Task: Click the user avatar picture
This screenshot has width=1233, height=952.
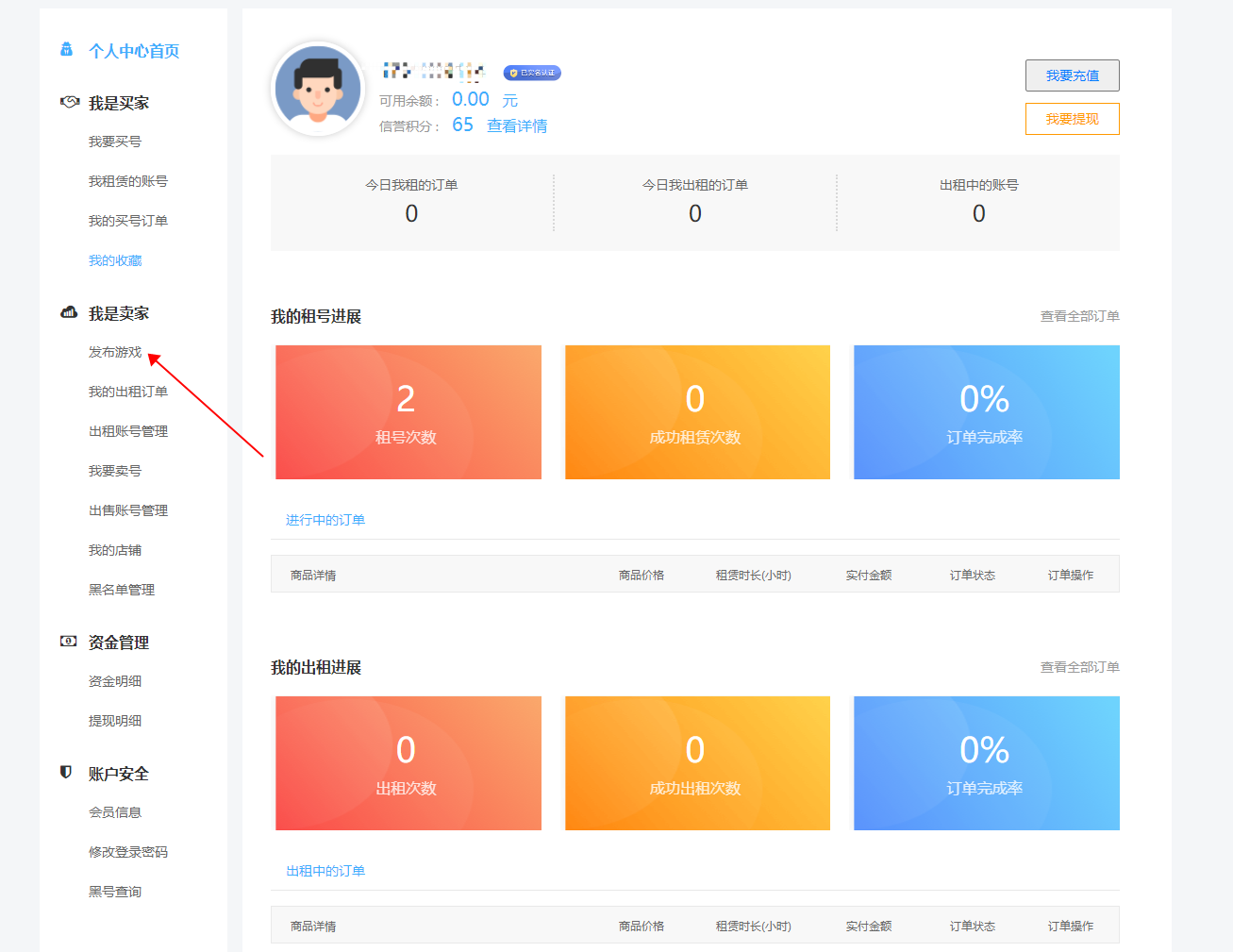Action: coord(318,90)
